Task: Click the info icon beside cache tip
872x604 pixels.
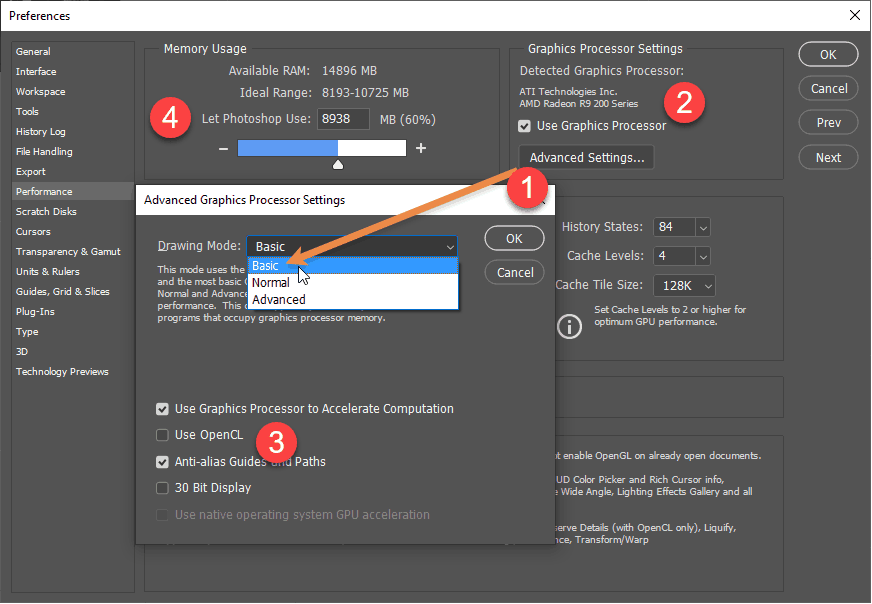Action: pyautogui.click(x=569, y=326)
